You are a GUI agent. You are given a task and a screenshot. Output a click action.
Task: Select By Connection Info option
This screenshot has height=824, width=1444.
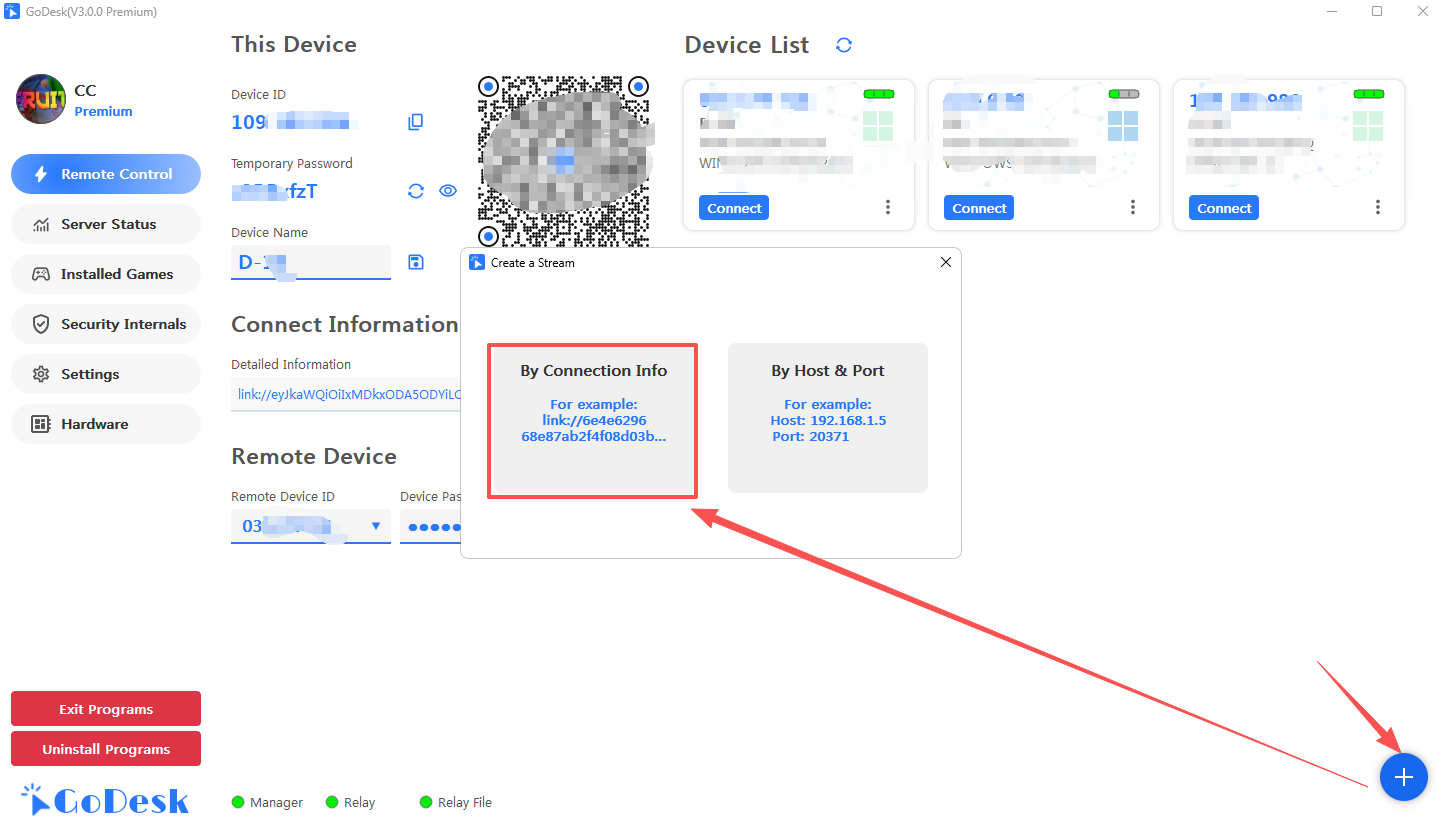point(593,419)
